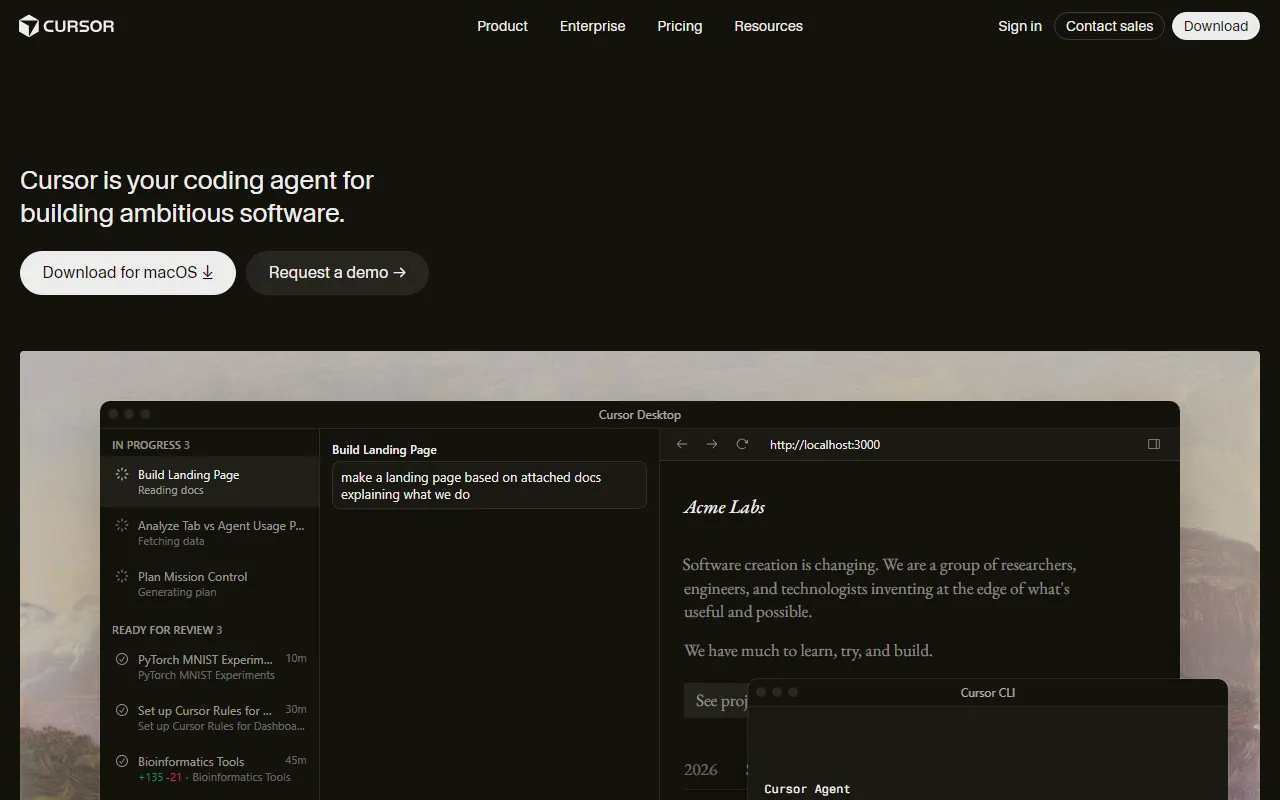Click the browser back arrow icon
The width and height of the screenshot is (1280, 800).
[682, 444]
